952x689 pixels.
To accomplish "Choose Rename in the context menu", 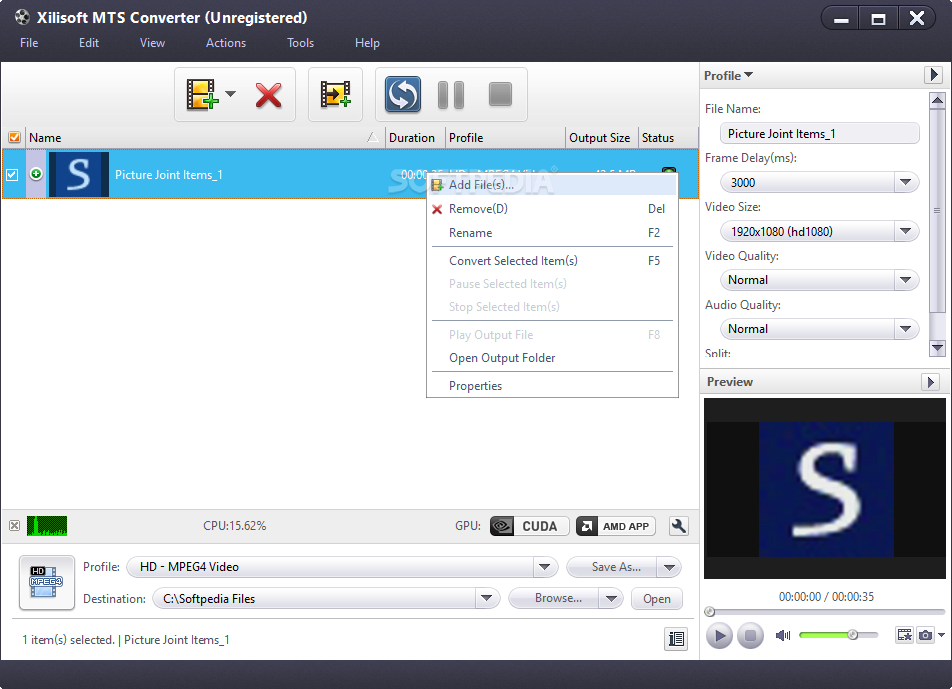I will point(552,233).
